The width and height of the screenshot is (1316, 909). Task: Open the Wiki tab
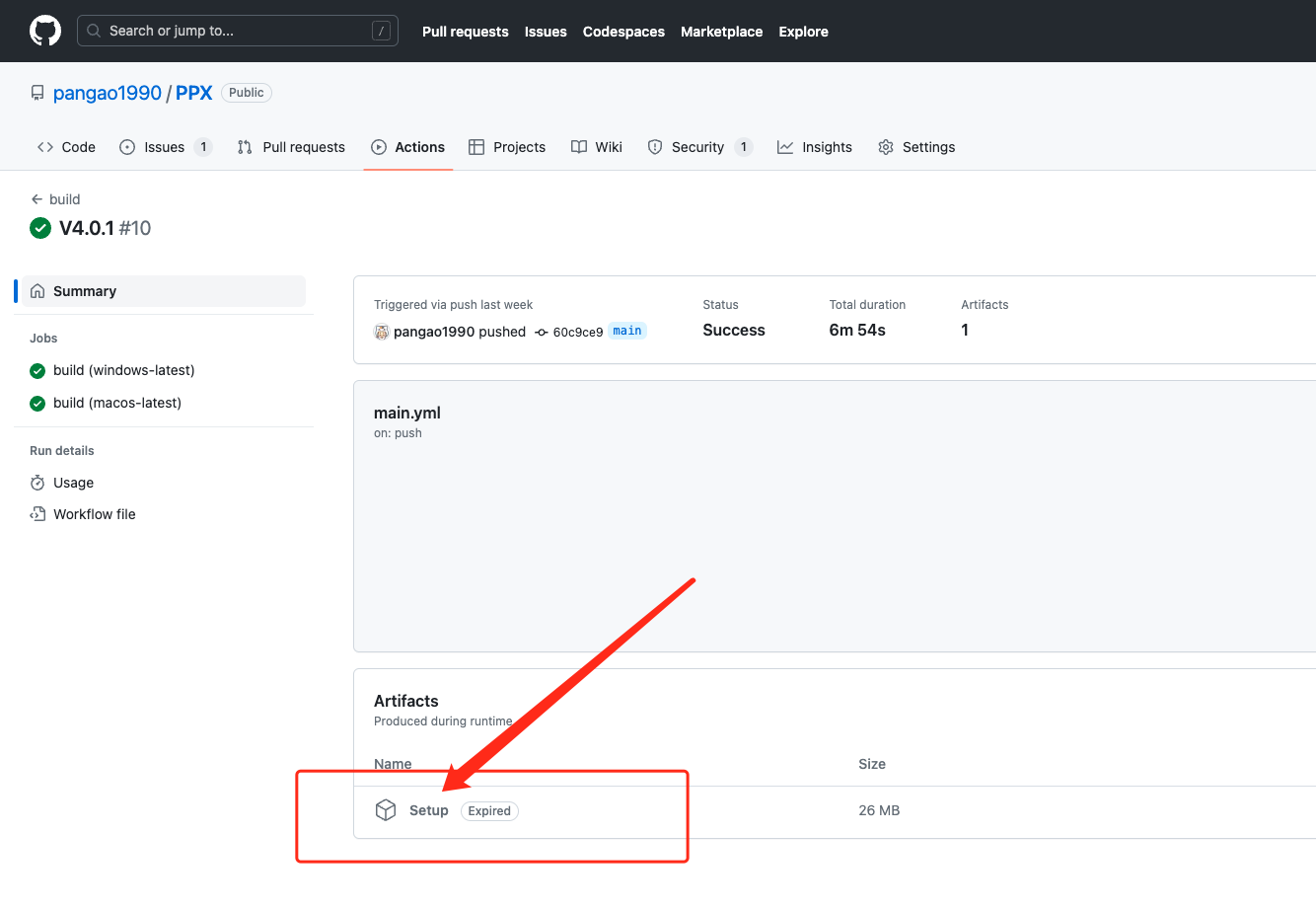(597, 147)
